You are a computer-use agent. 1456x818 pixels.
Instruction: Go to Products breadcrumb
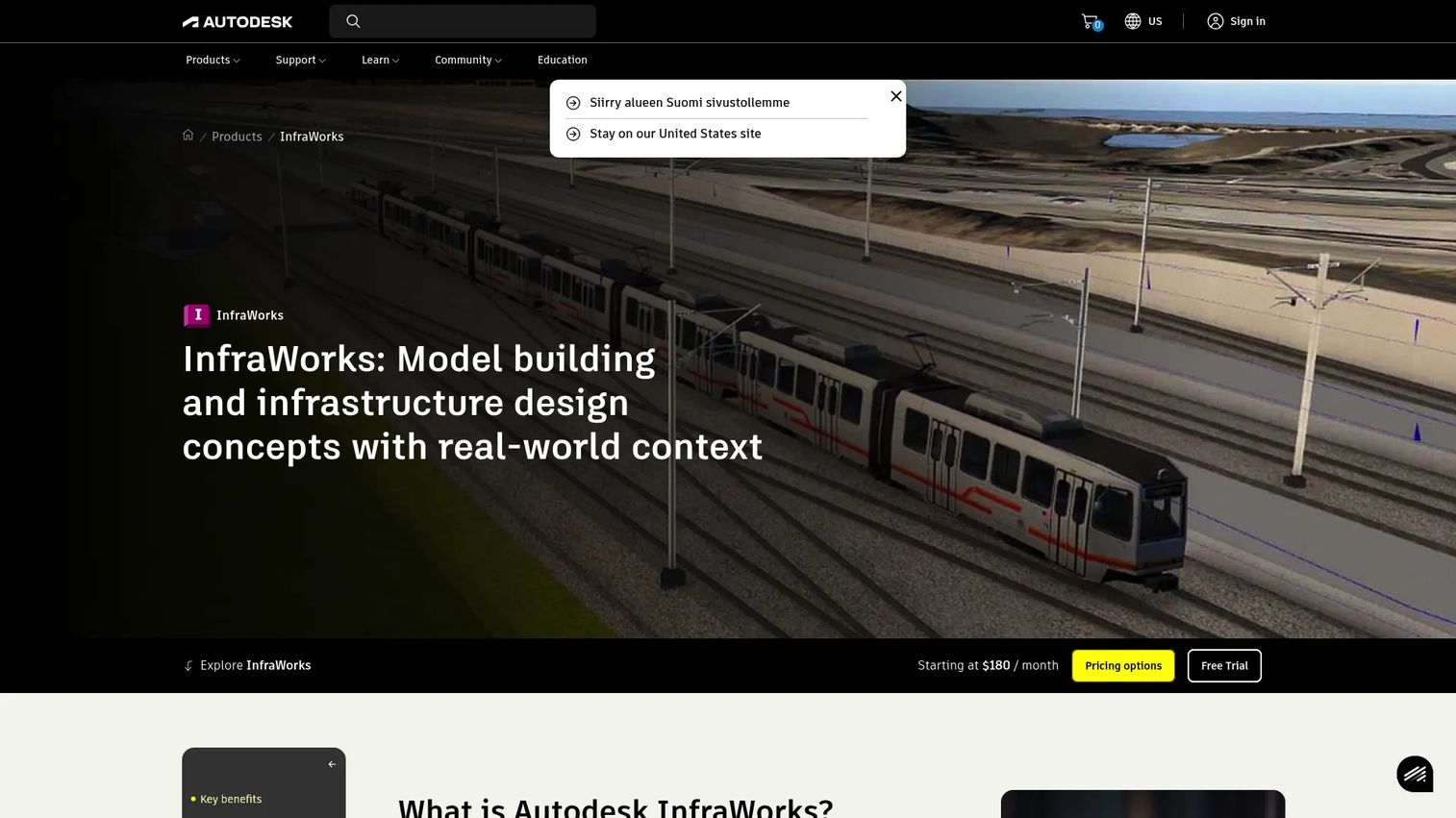(x=237, y=136)
